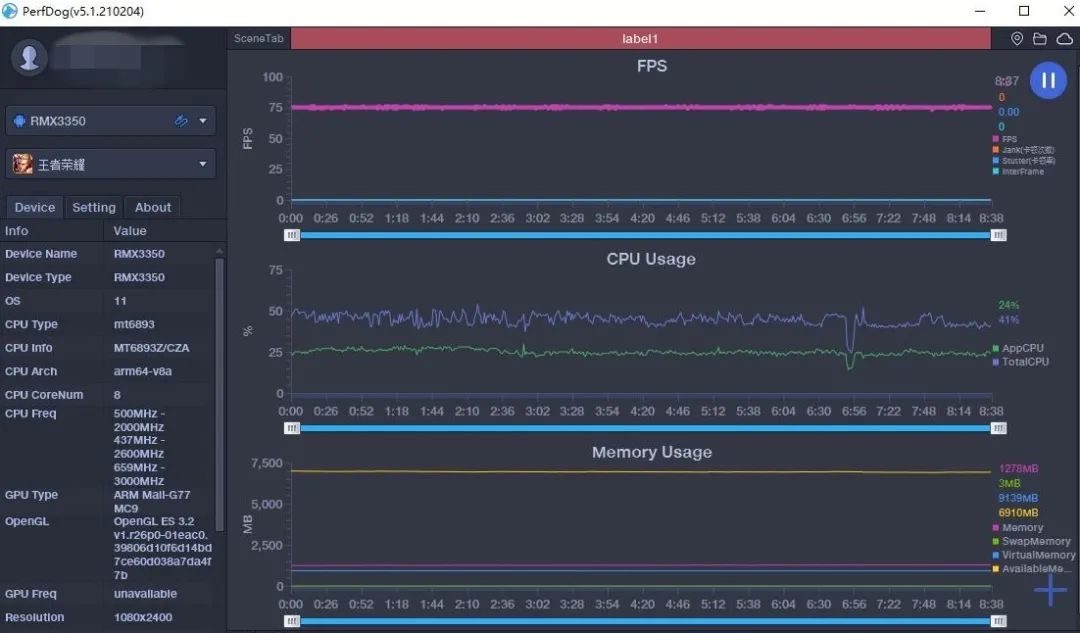
Task: Pause recording with the blue pause button
Action: pyautogui.click(x=1048, y=80)
